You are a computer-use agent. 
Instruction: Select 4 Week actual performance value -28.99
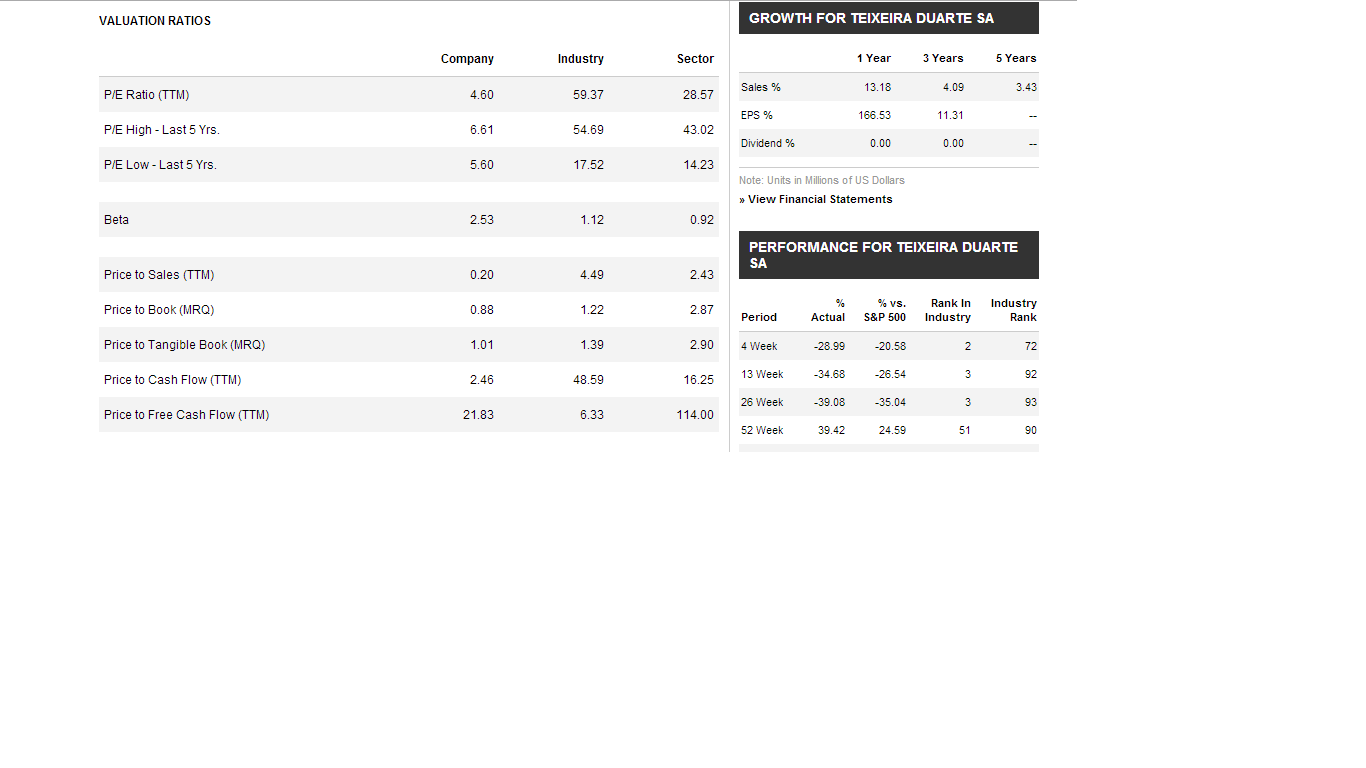[830, 346]
